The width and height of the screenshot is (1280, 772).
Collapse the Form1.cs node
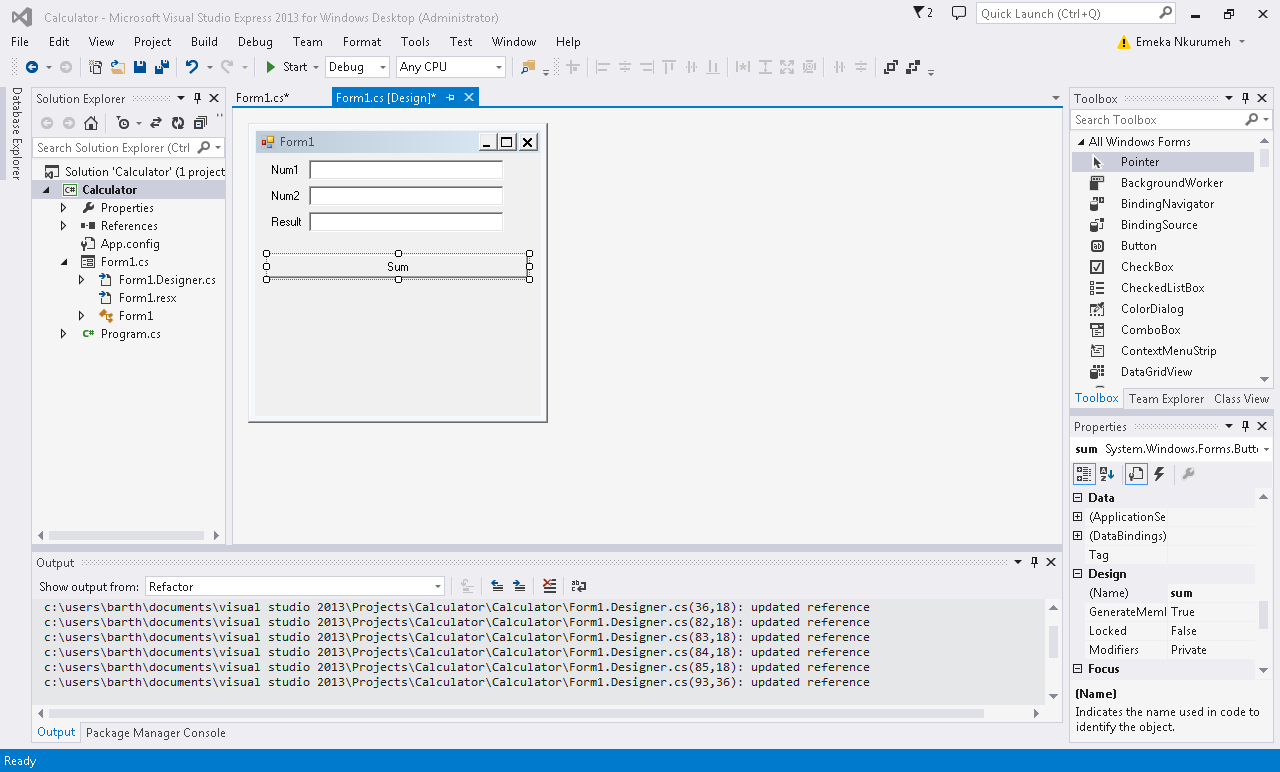tap(64, 262)
